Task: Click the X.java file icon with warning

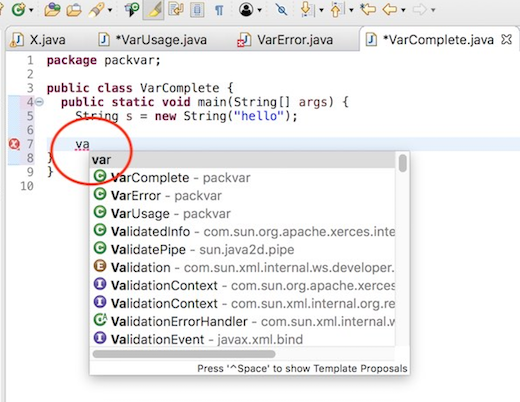Action: coord(17,40)
